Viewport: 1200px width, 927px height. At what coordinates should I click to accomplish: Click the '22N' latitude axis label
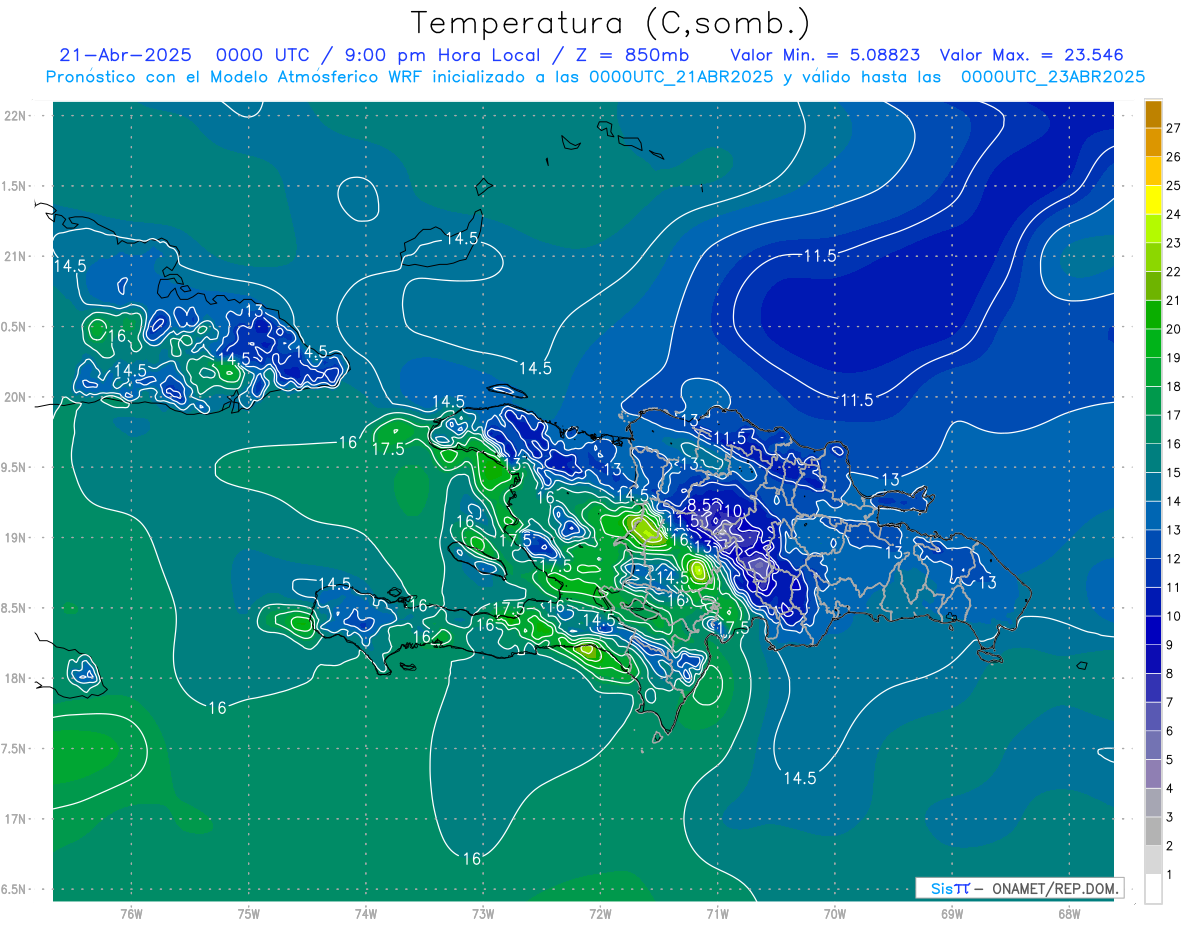15,115
